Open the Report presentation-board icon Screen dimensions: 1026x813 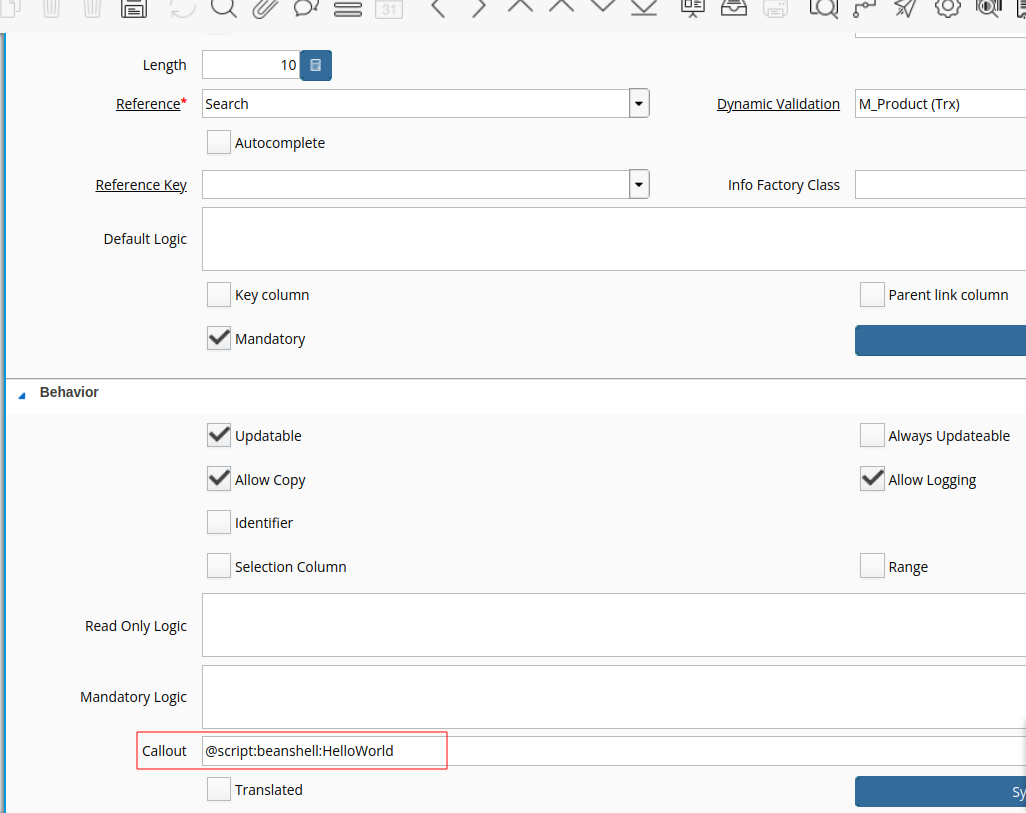click(x=692, y=8)
